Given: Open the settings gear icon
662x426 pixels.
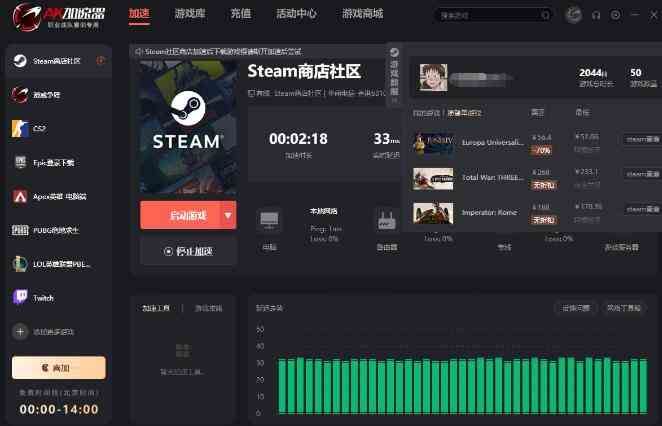Looking at the screenshot, I should point(616,16).
